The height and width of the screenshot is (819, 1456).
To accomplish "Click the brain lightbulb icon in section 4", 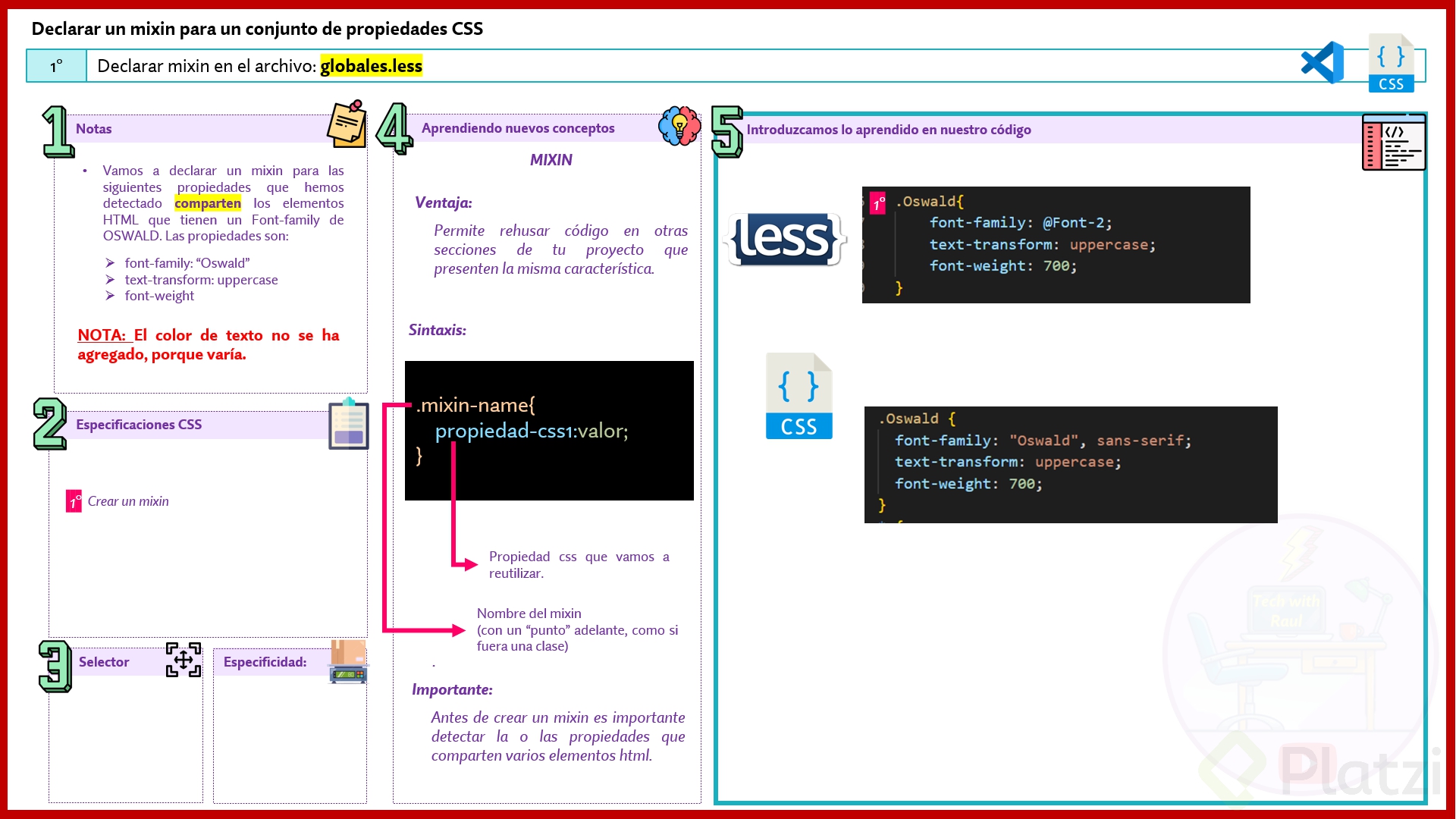I will tap(679, 126).
